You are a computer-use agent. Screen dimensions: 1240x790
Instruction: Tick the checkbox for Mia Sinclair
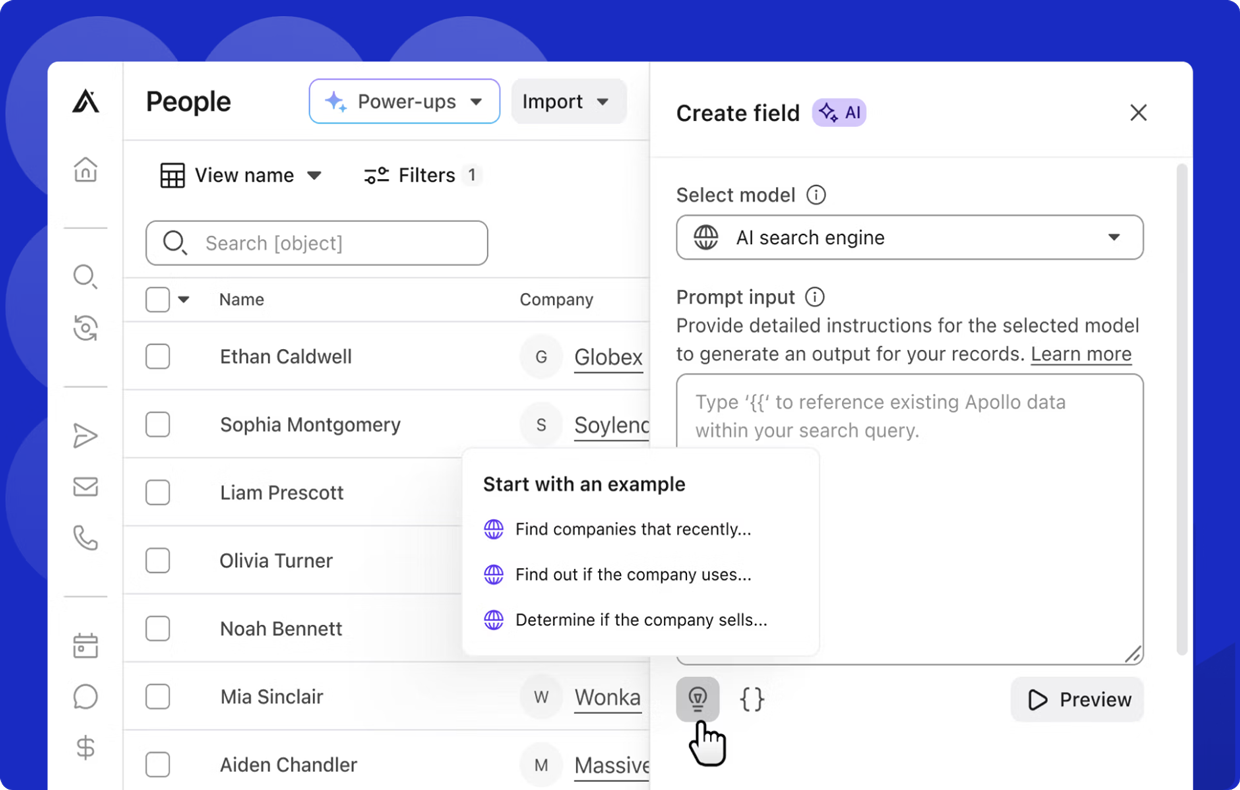pos(158,697)
